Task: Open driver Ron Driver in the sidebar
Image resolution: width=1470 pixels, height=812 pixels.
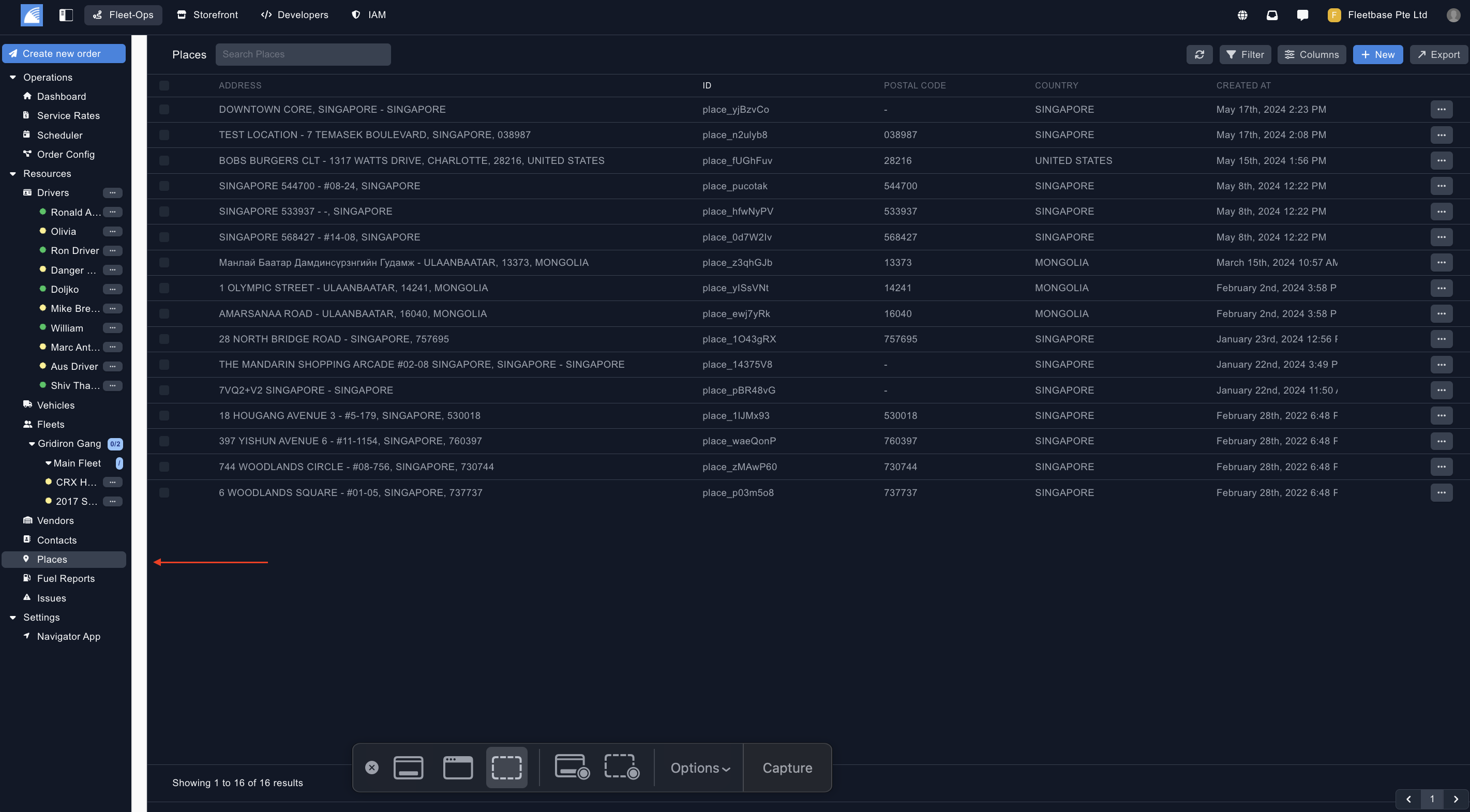Action: click(75, 250)
